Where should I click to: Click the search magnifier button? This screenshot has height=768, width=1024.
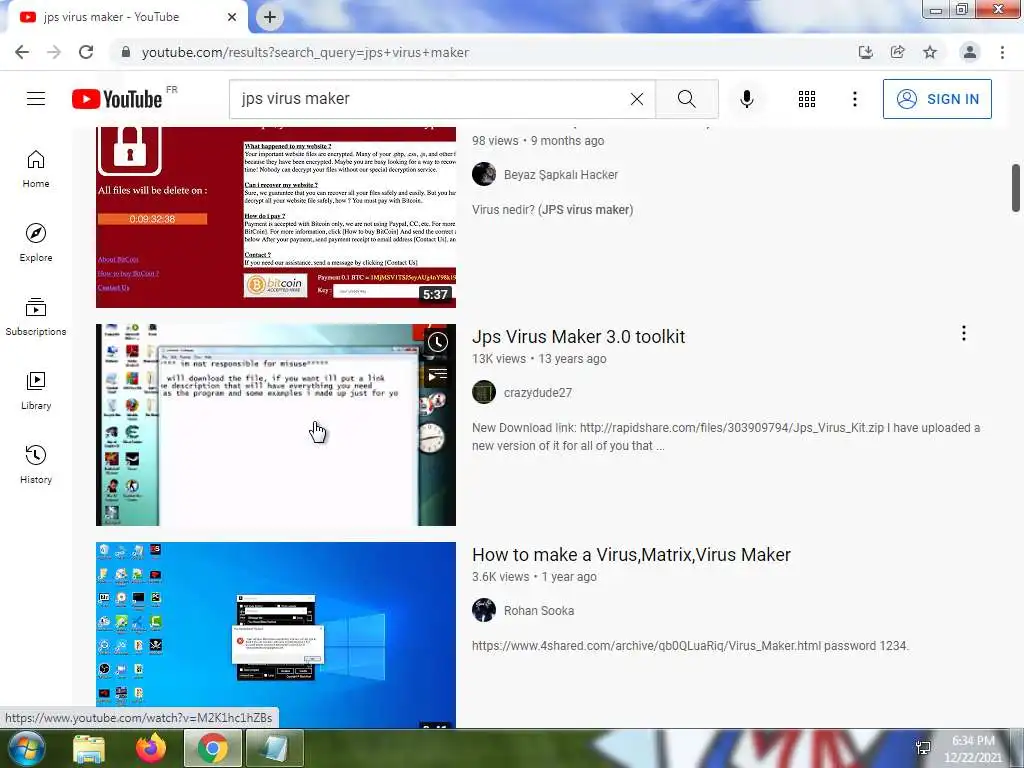point(686,99)
